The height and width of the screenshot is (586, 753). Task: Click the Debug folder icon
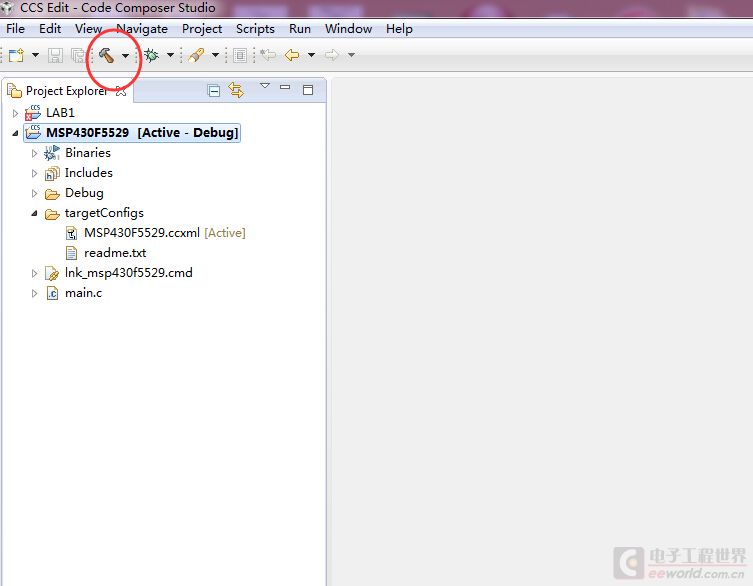pyautogui.click(x=52, y=194)
